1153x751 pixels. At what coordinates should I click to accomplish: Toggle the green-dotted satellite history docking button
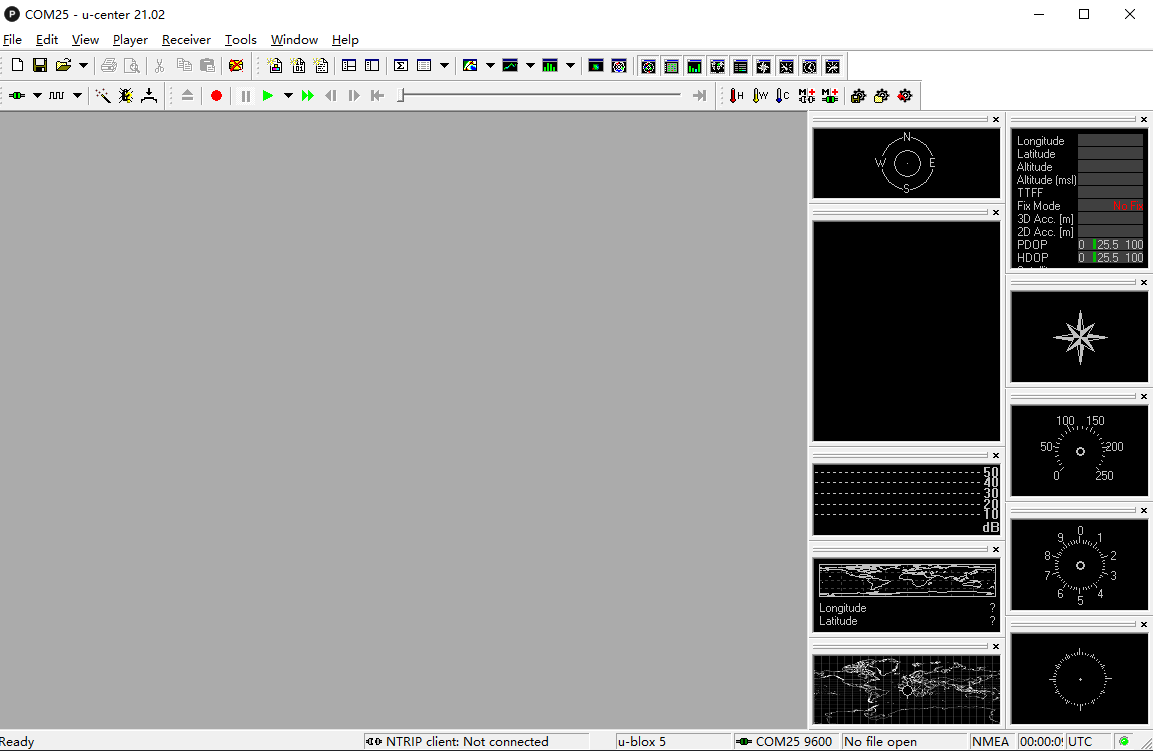coord(671,66)
